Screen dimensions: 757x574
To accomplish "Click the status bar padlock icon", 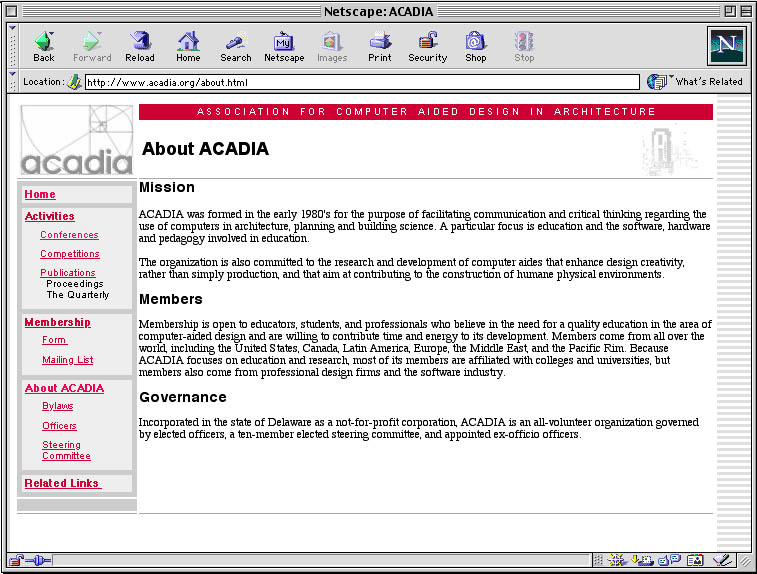I will (16, 560).
